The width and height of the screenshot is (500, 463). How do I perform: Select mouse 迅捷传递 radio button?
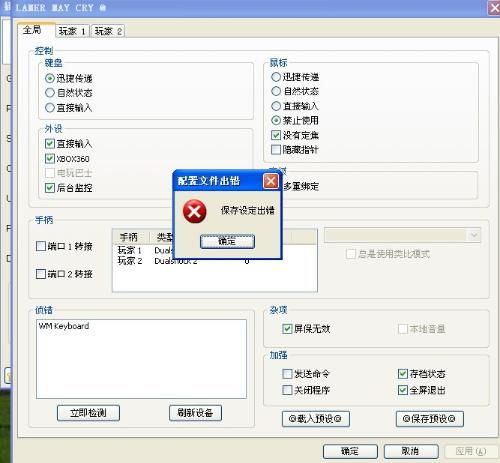(276, 77)
